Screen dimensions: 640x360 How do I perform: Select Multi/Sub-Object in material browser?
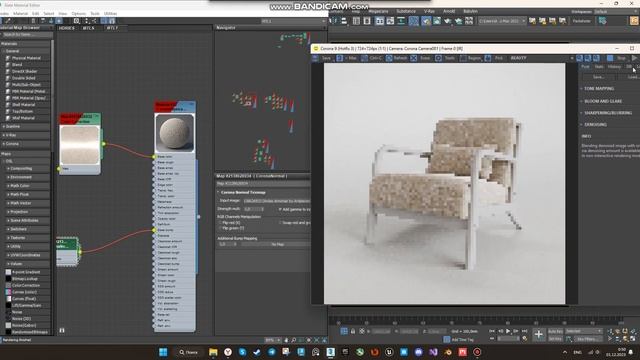(26, 85)
